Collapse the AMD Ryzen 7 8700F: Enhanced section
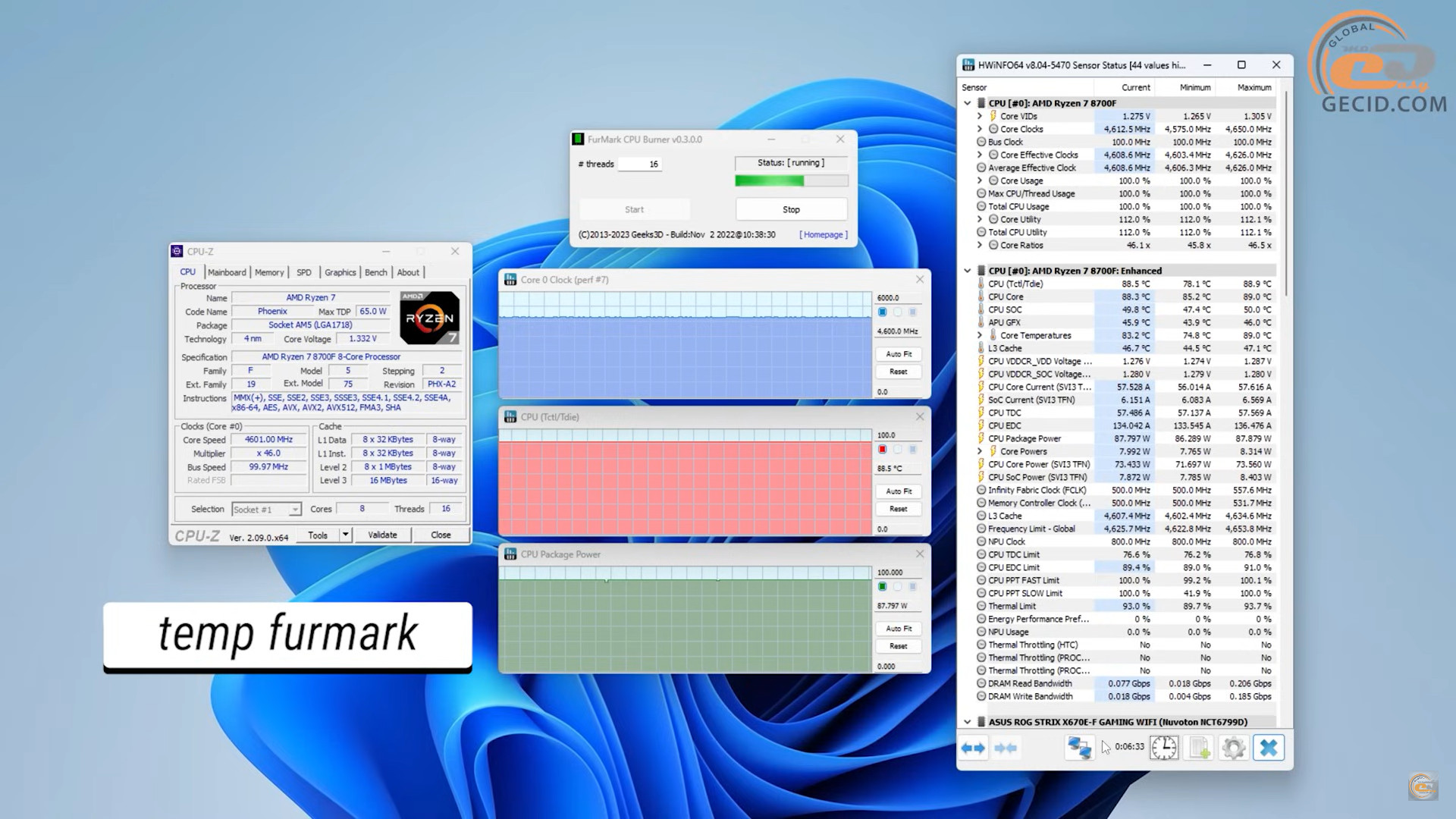1456x819 pixels. 967,271
